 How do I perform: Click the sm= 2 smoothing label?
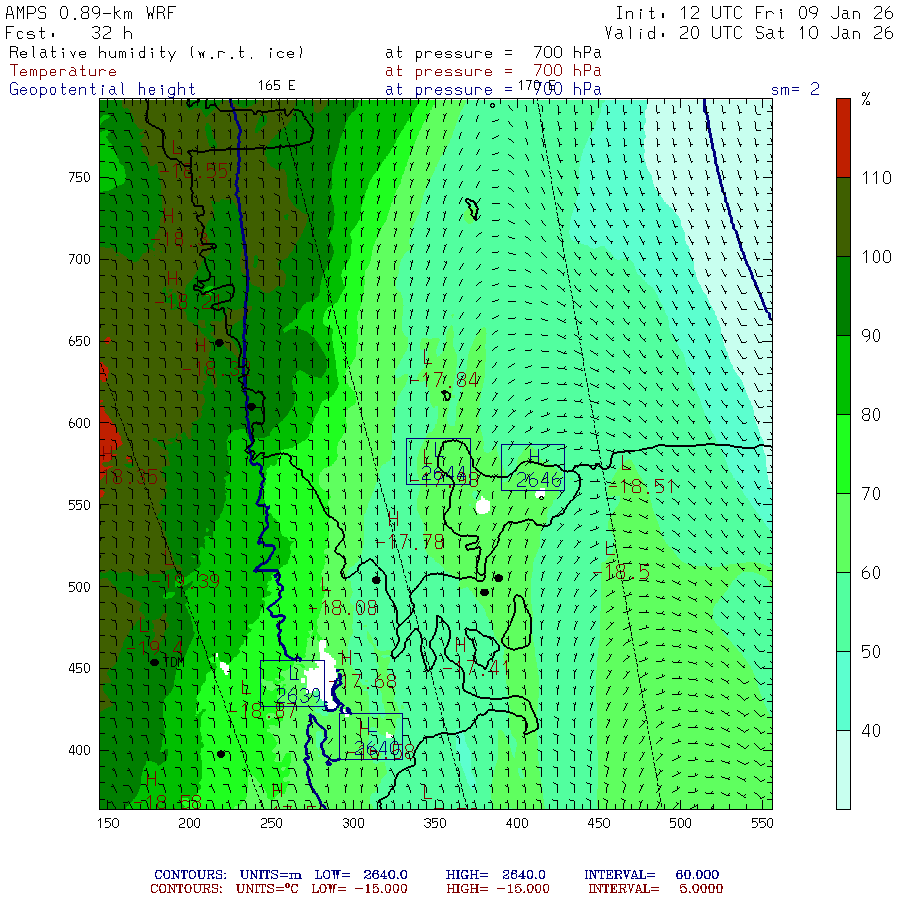coord(795,89)
